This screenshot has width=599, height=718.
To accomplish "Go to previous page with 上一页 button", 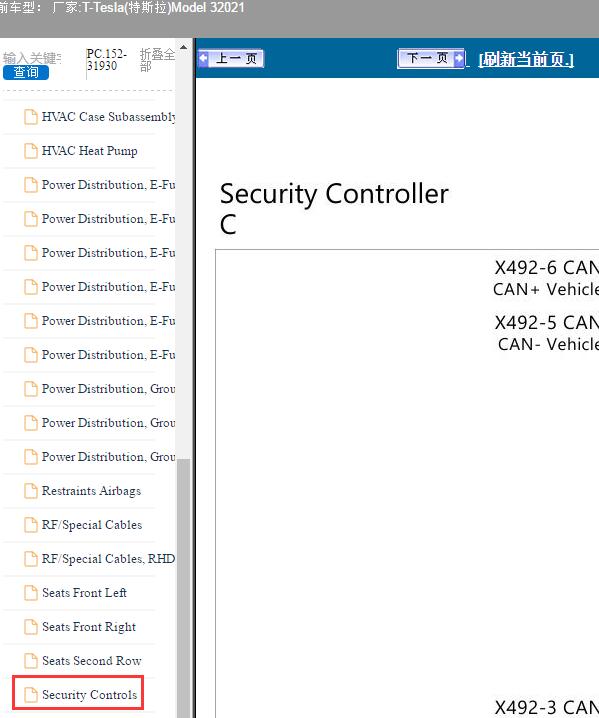I will coord(231,59).
